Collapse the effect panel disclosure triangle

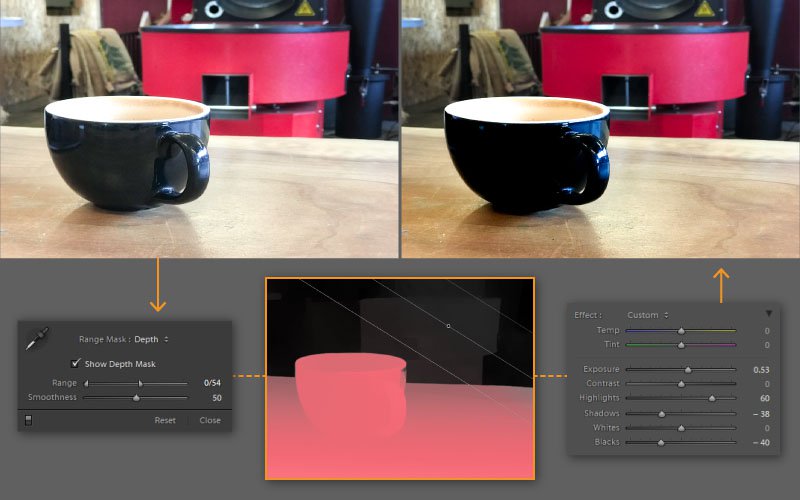768,313
